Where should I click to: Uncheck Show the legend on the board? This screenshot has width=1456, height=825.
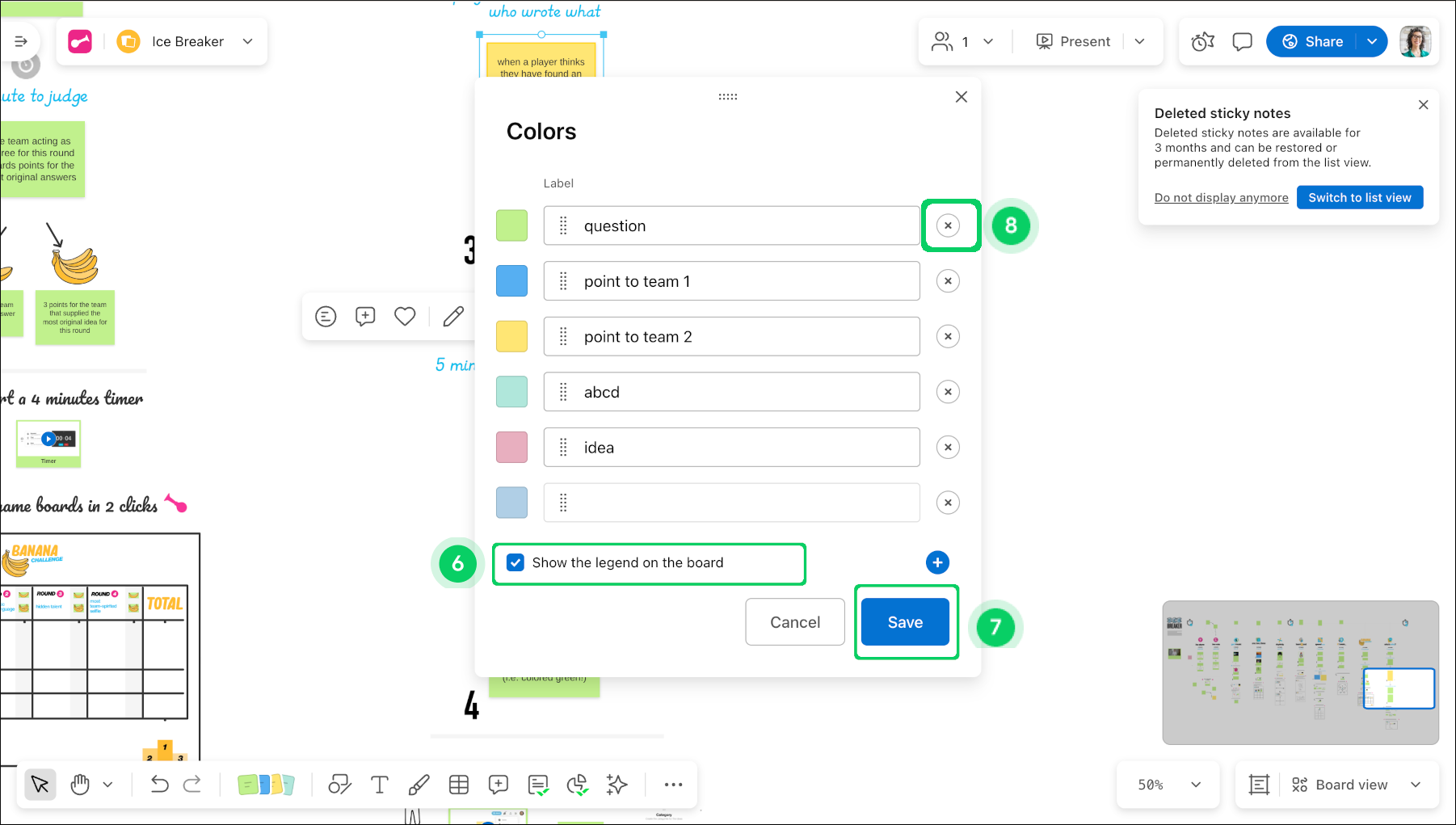pos(515,562)
